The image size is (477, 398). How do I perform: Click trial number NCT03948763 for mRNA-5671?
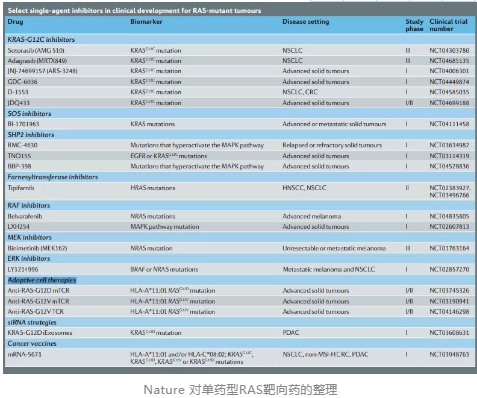pos(449,354)
